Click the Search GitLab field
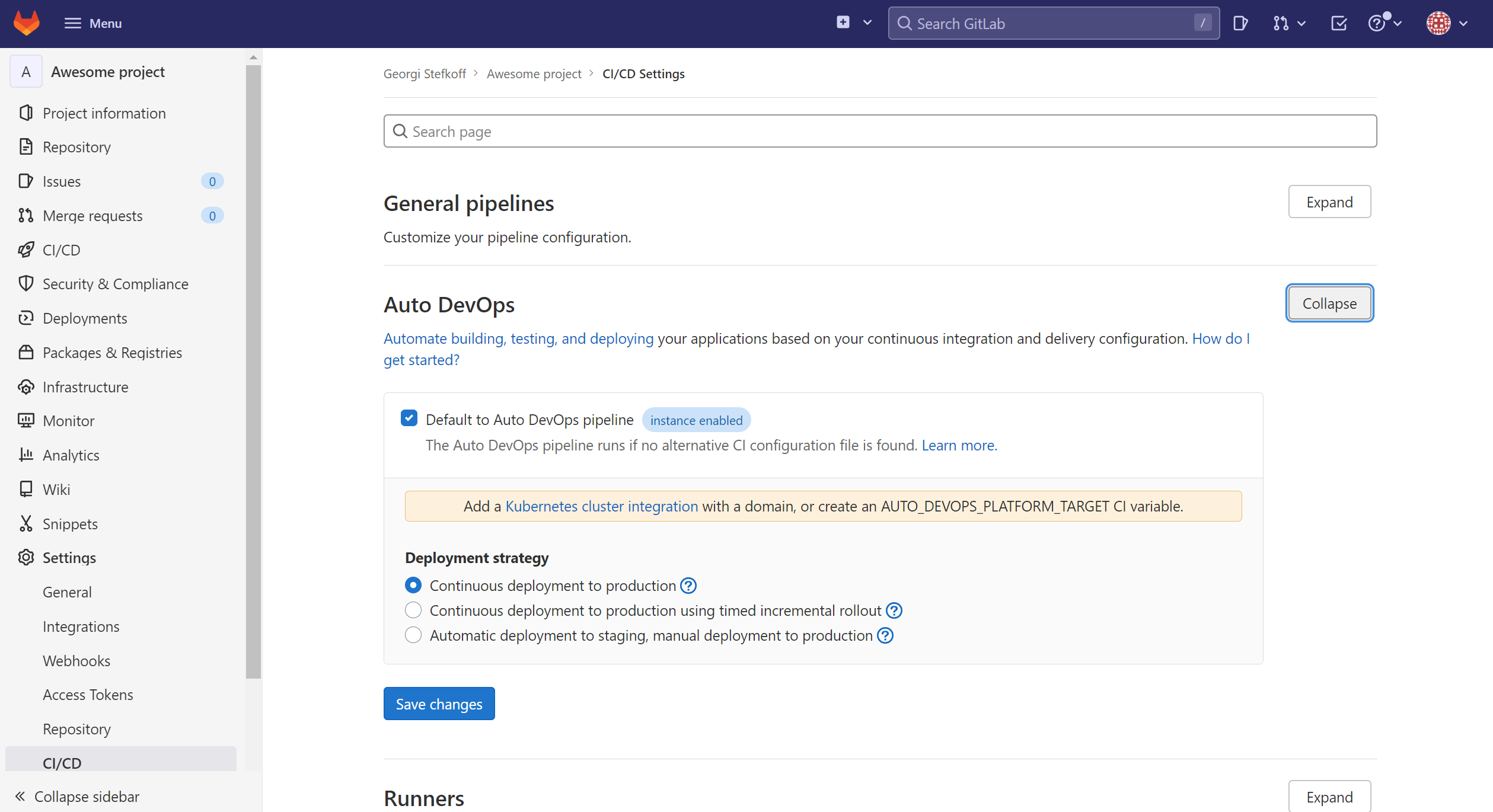Viewport: 1493px width, 812px height. pyautogui.click(x=1054, y=23)
